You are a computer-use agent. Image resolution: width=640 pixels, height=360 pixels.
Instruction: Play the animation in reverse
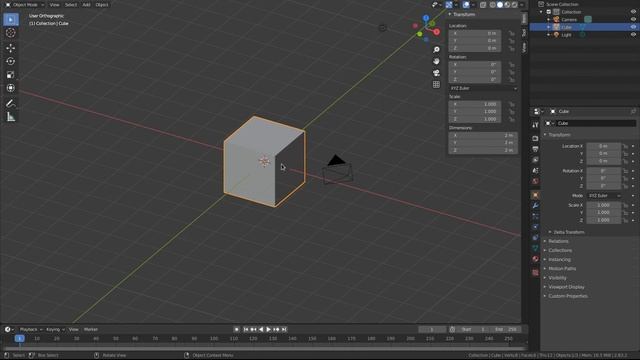(x=261, y=329)
